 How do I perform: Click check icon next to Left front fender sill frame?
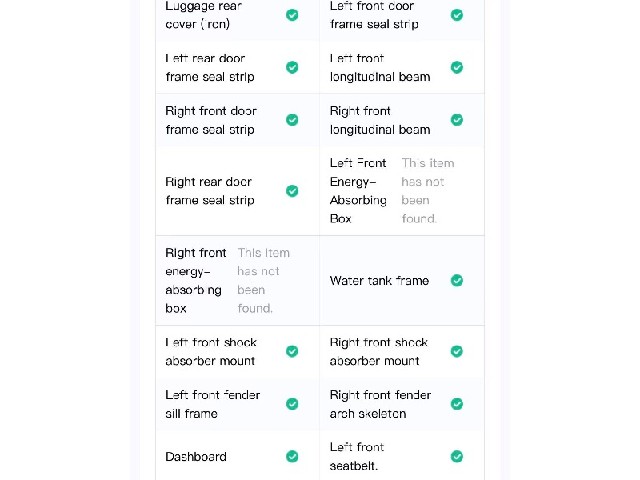pos(292,404)
